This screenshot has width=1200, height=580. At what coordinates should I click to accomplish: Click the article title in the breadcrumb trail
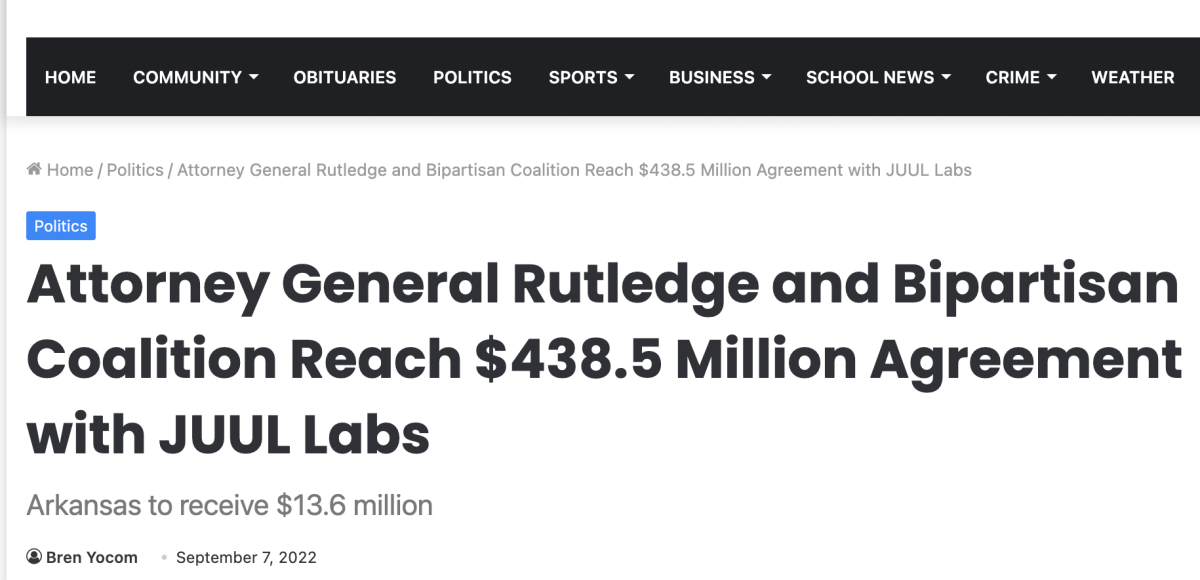click(574, 170)
